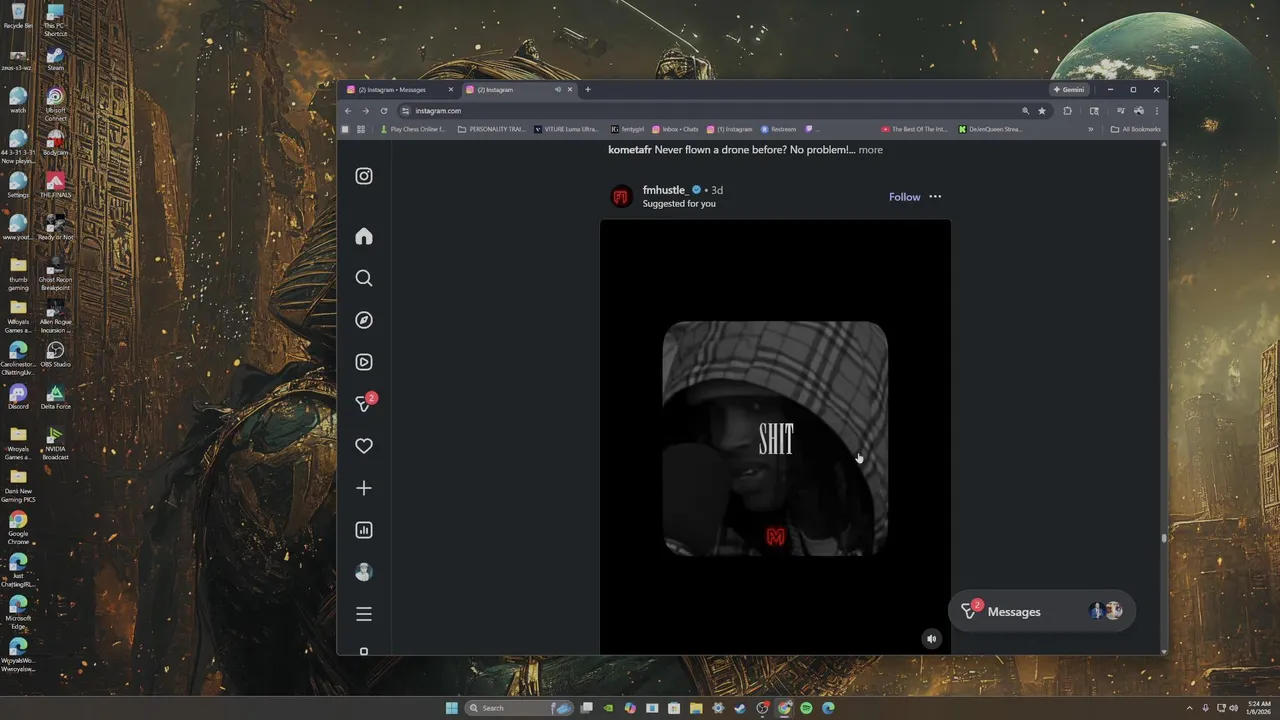
Task: Open Instagram Search in the sidebar
Action: pyautogui.click(x=364, y=278)
